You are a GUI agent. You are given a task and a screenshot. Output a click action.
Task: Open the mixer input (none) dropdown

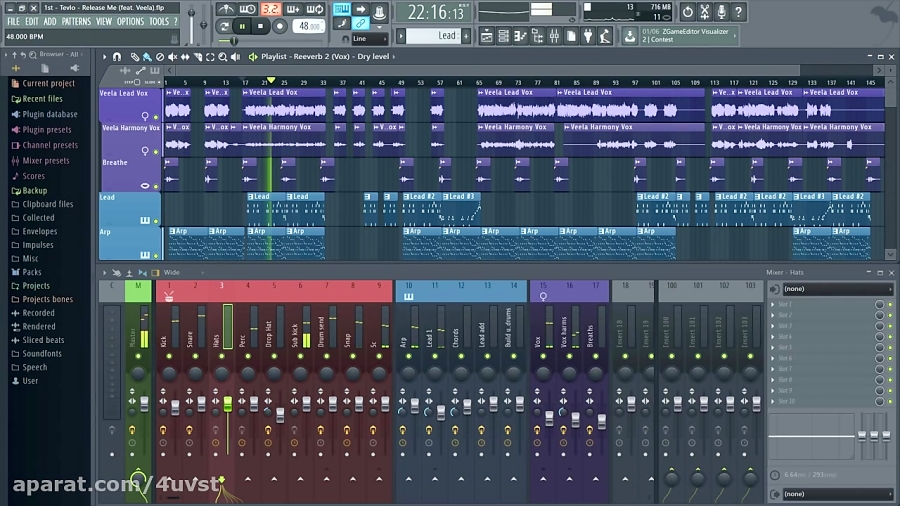point(837,289)
